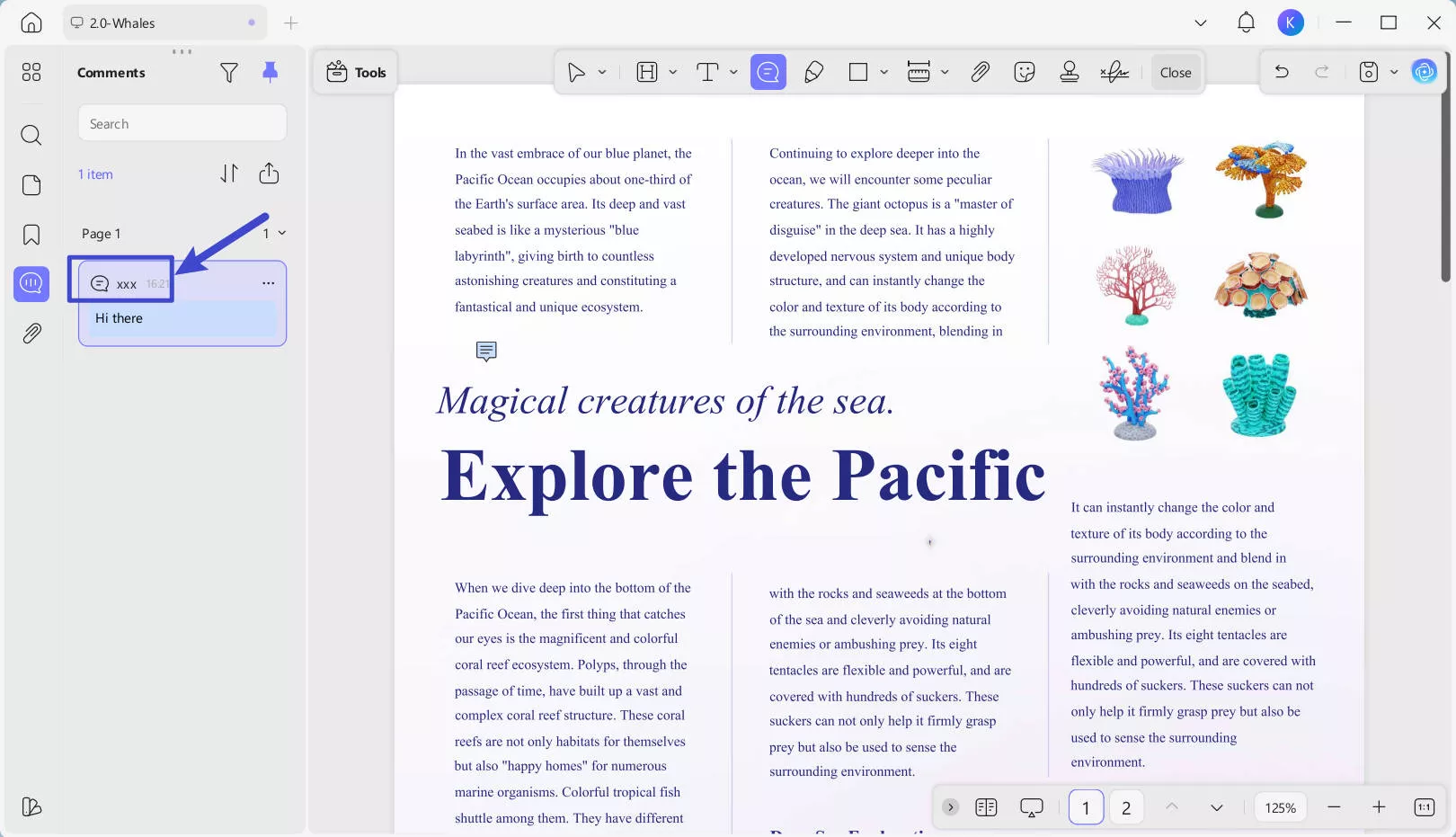This screenshot has width=1456, height=837.
Task: Select the sticker tool icon
Action: (1024, 72)
